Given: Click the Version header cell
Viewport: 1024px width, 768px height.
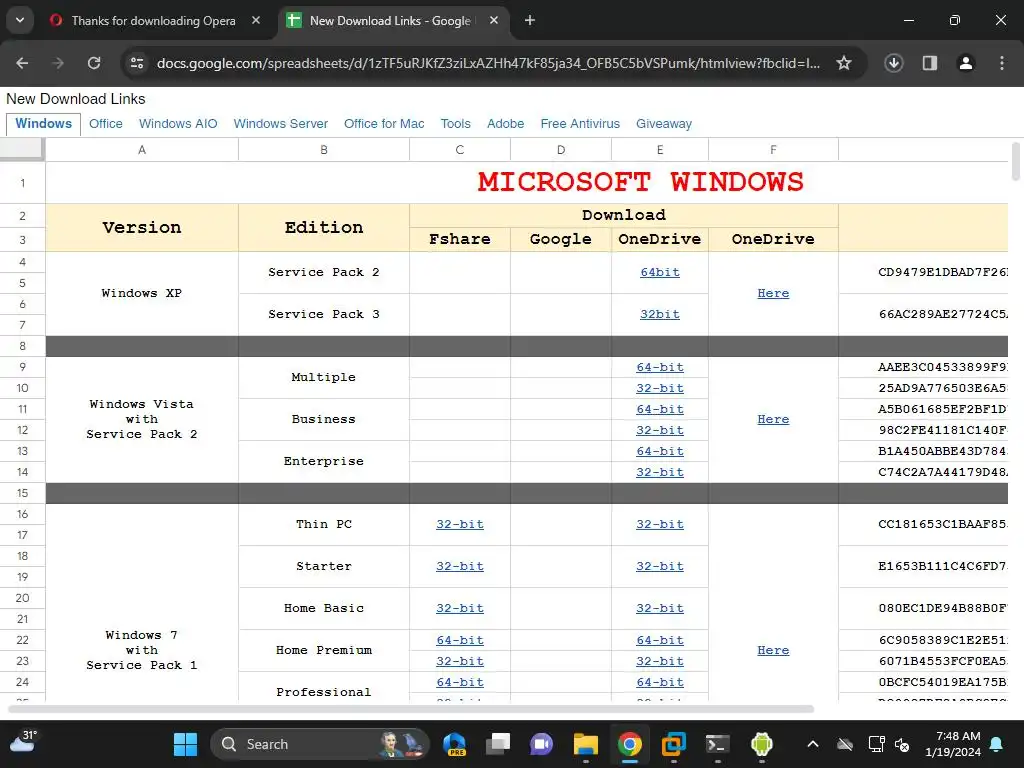Looking at the screenshot, I should coord(142,227).
